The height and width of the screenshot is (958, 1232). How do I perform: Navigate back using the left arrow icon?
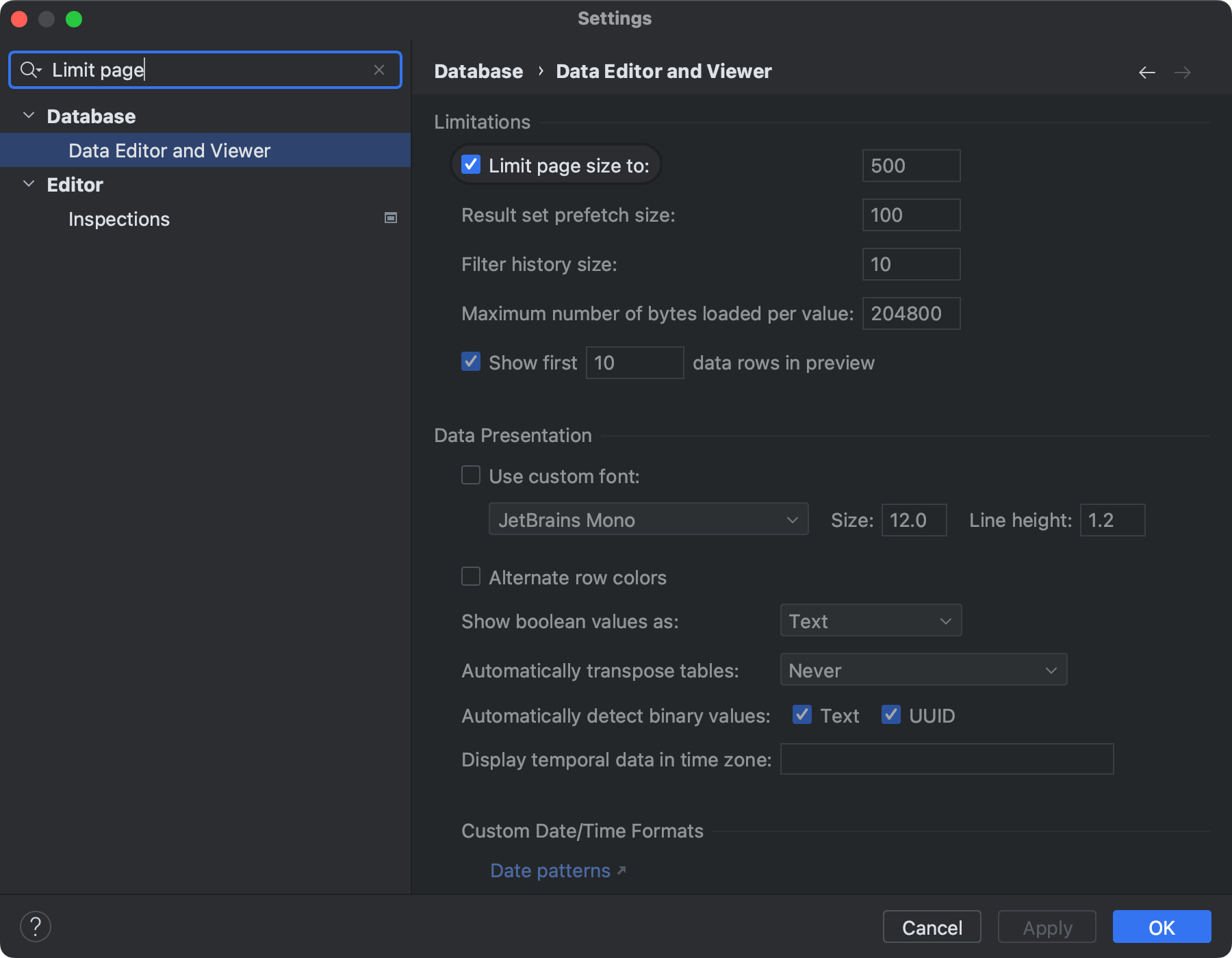tap(1147, 72)
